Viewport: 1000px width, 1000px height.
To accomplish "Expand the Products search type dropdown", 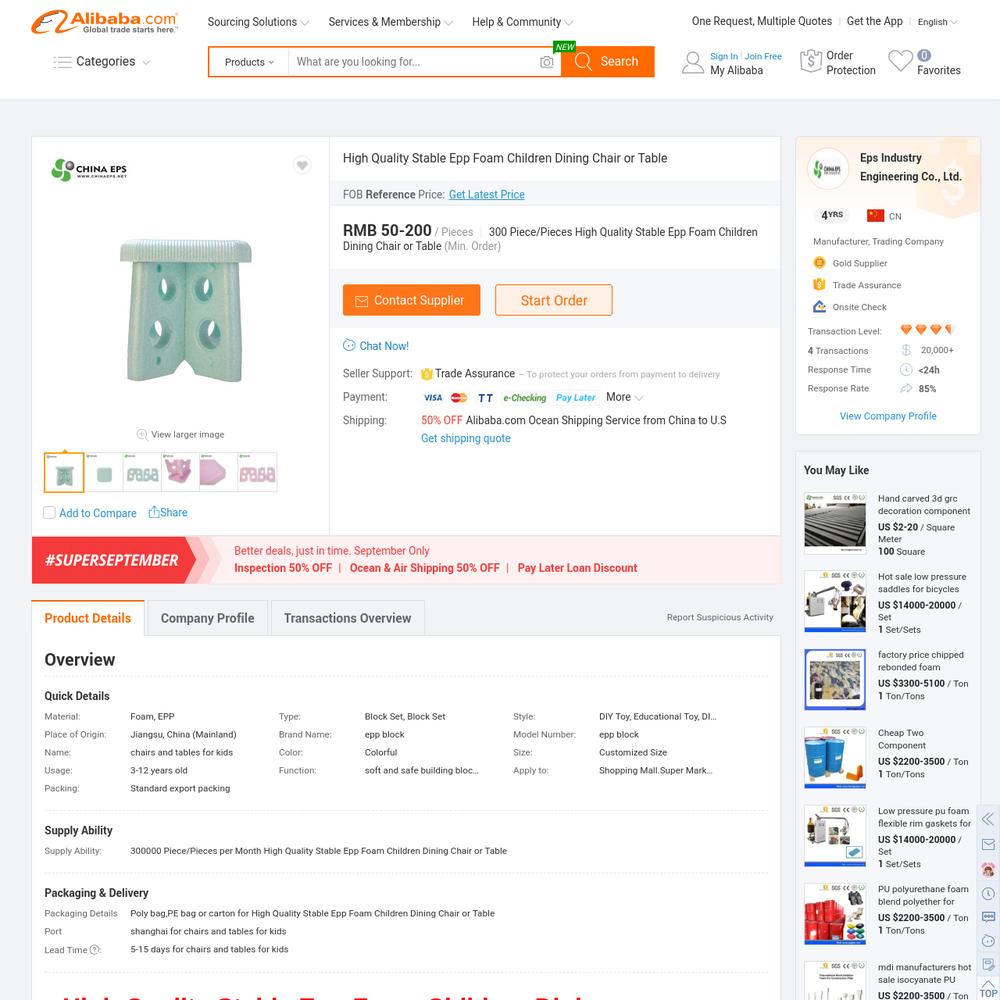I will click(249, 62).
